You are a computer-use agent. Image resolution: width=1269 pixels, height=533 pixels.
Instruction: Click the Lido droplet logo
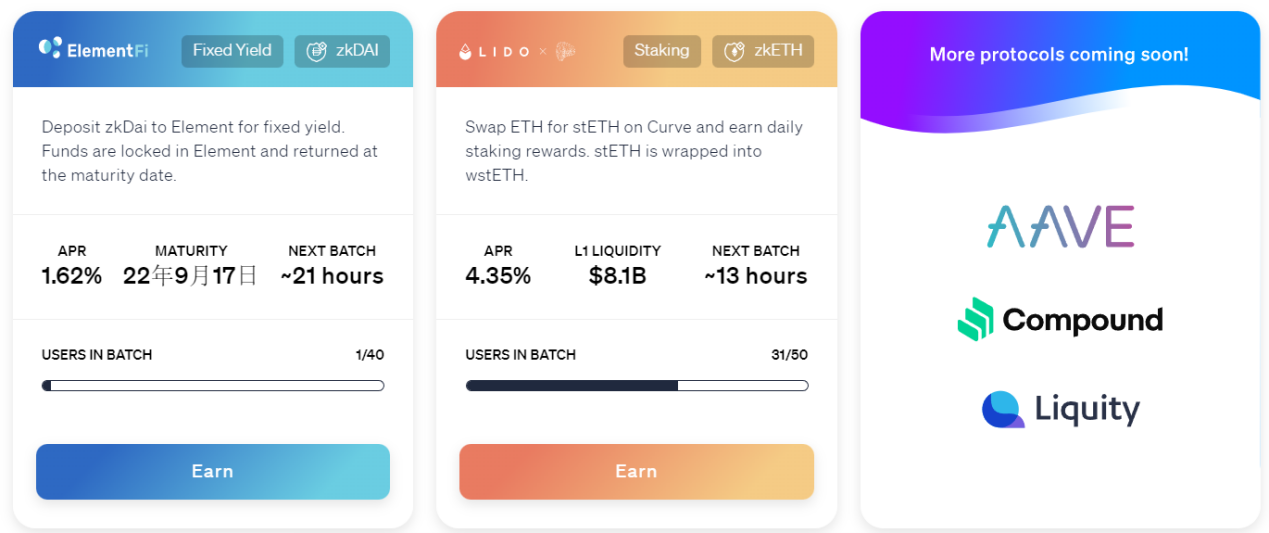(465, 51)
